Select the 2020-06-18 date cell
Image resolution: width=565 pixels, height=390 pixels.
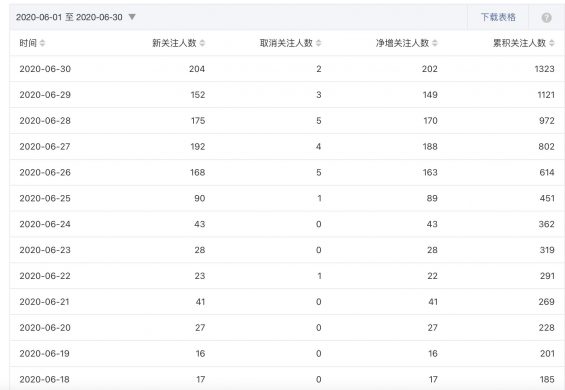tap(44, 380)
